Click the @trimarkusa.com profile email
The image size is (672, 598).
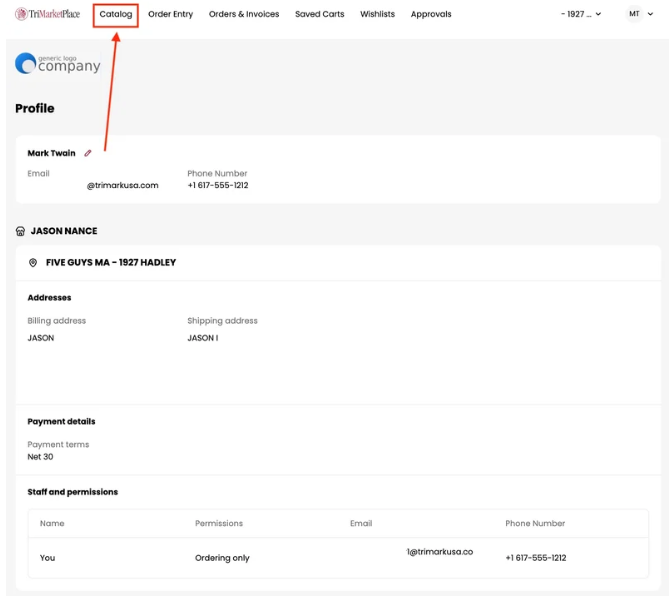(122, 185)
